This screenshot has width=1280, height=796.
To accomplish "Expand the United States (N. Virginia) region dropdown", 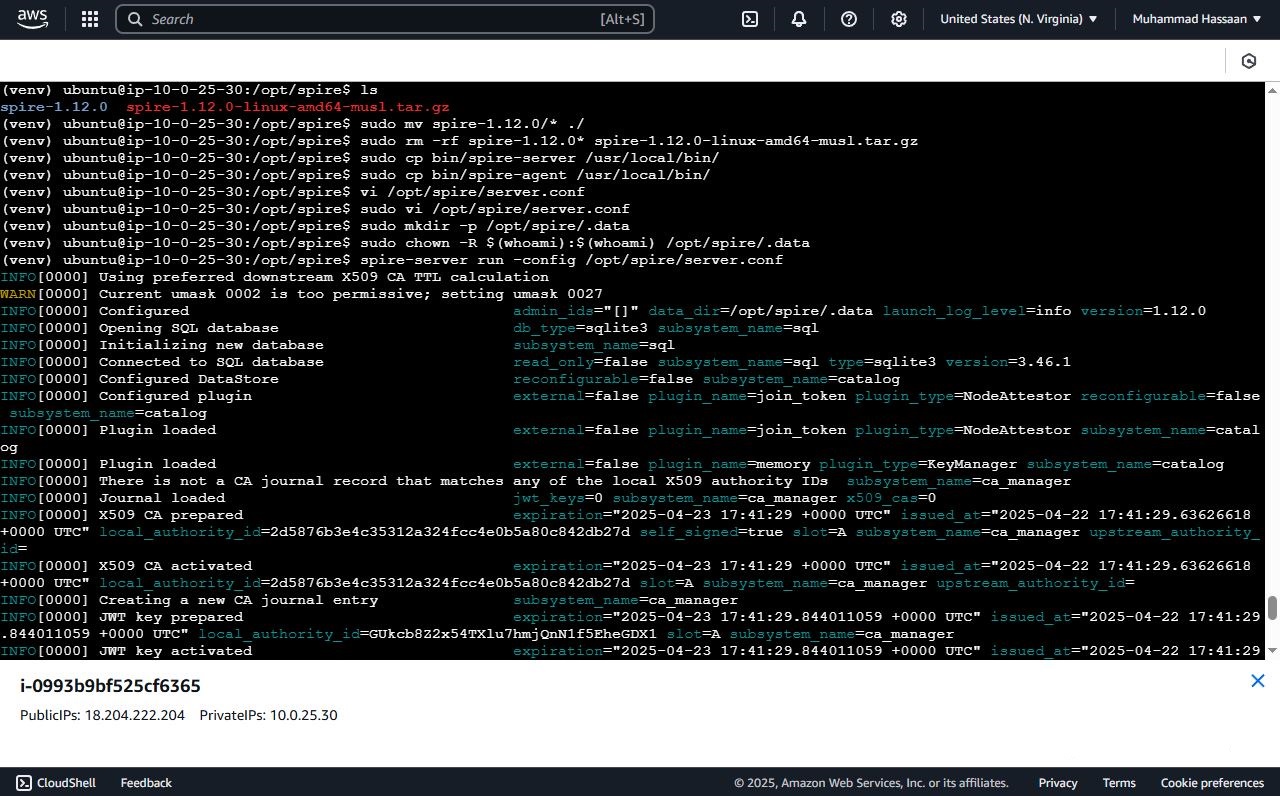I will click(1018, 19).
